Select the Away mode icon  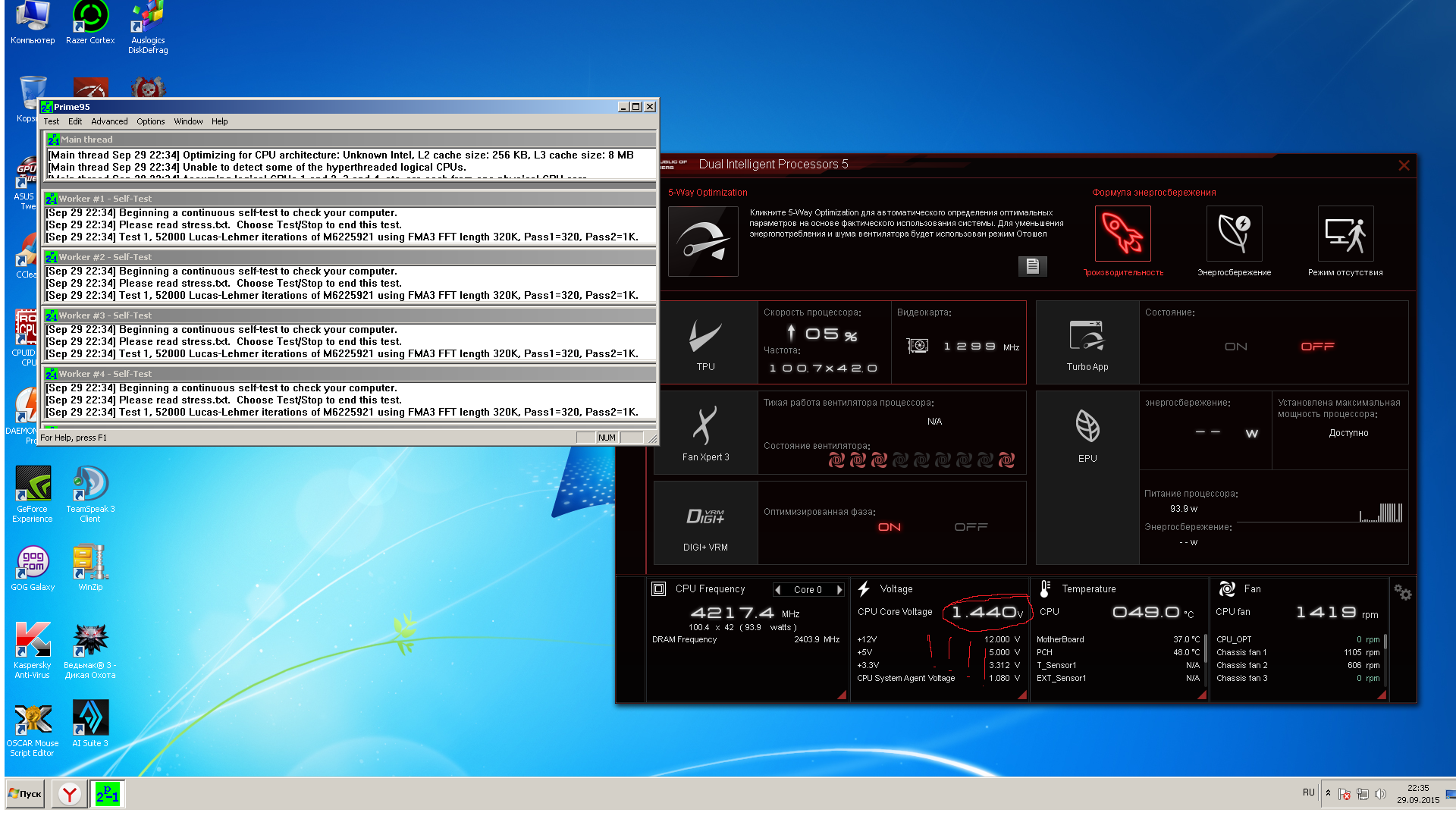pos(1345,234)
